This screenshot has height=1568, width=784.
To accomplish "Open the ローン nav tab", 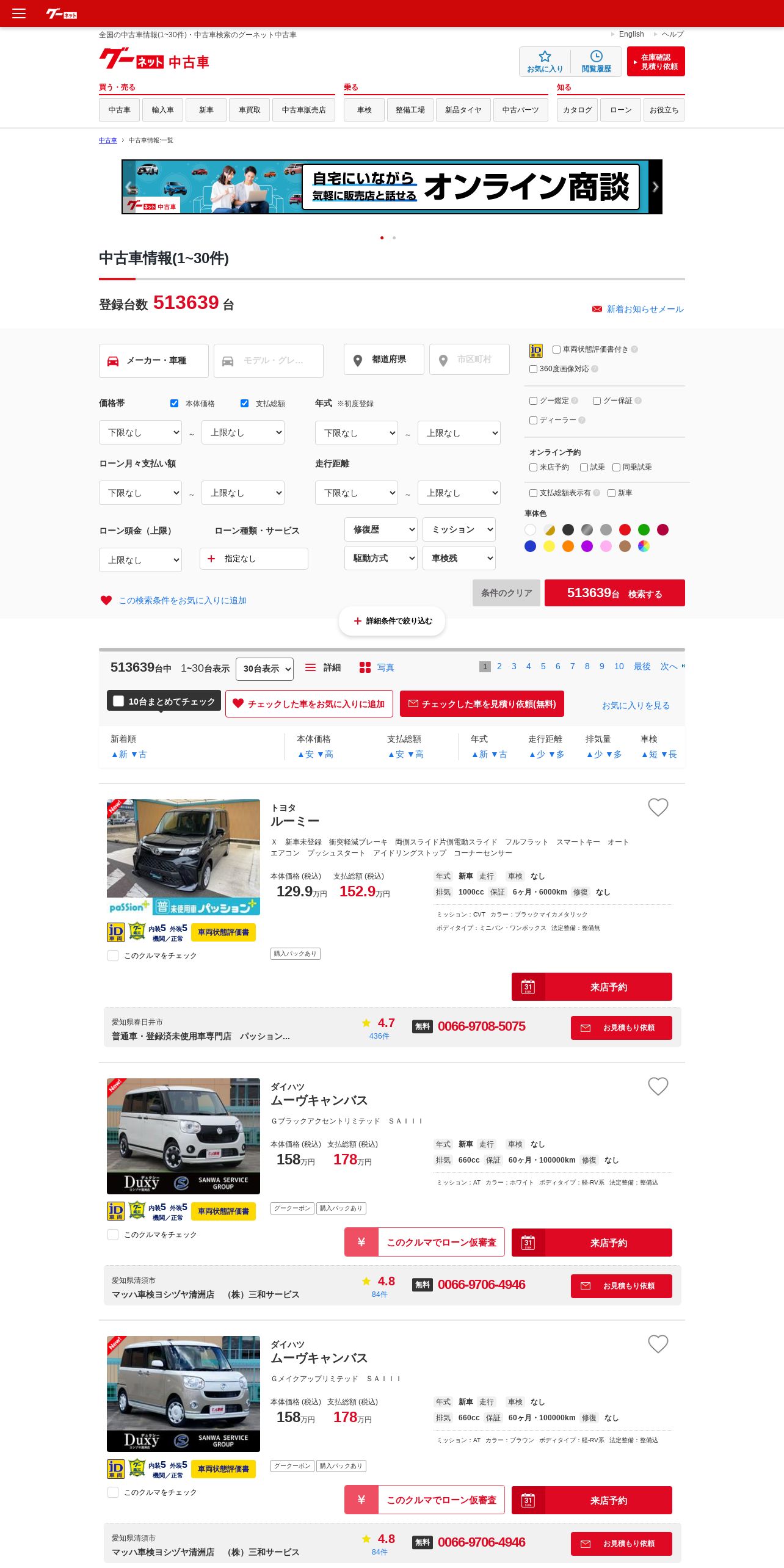I will (621, 110).
